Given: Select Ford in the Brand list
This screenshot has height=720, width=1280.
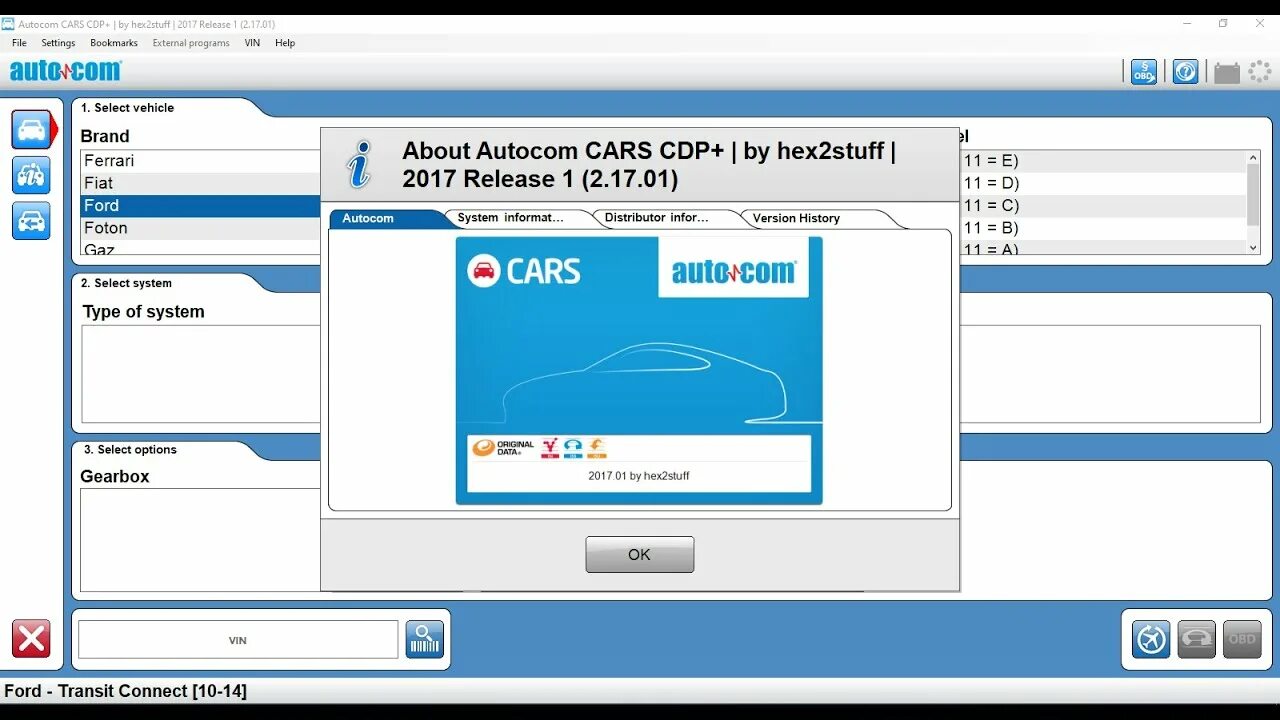Looking at the screenshot, I should tap(200, 205).
